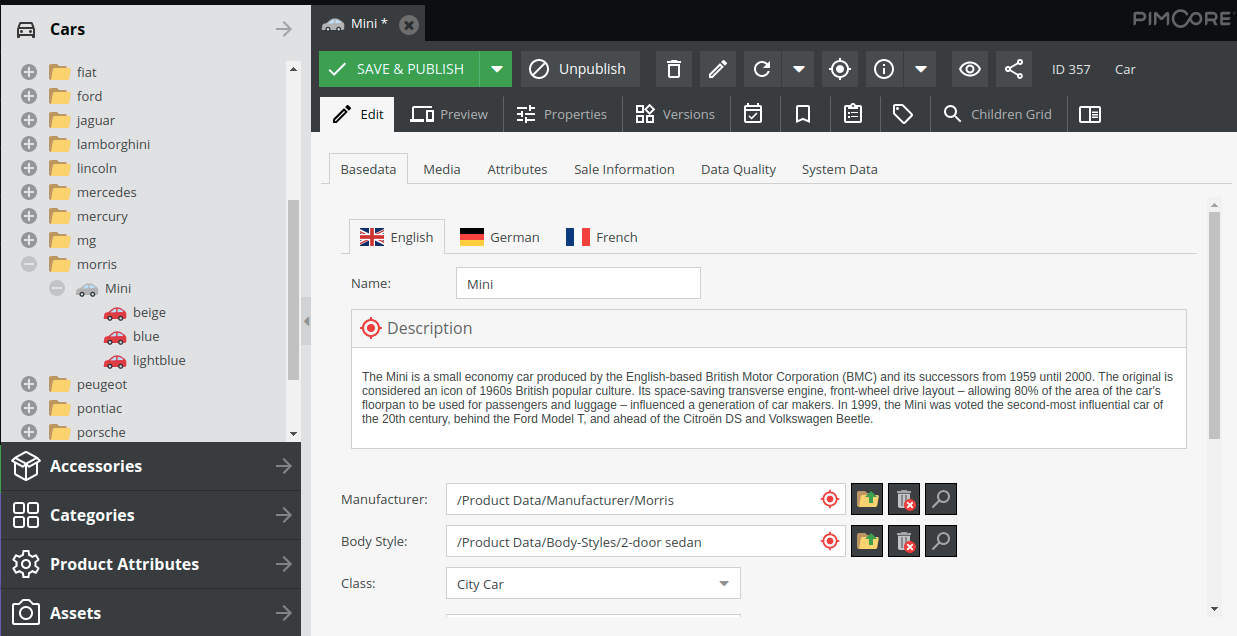Click the Unpublish button
The height and width of the screenshot is (636, 1237).
(x=580, y=69)
